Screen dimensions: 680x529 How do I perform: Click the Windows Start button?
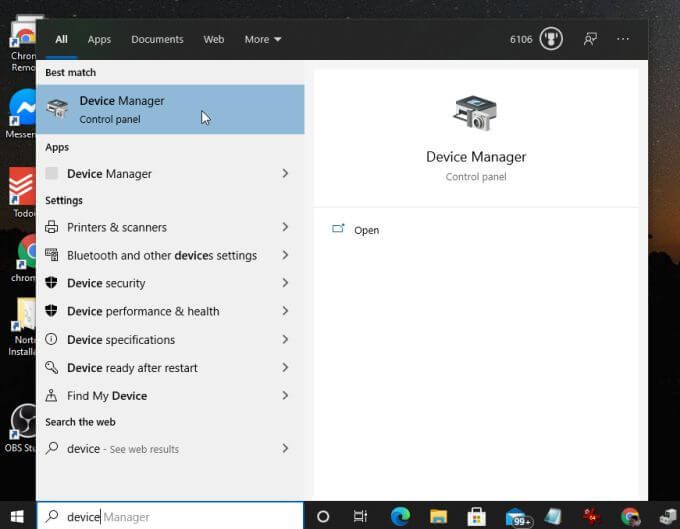(x=17, y=516)
